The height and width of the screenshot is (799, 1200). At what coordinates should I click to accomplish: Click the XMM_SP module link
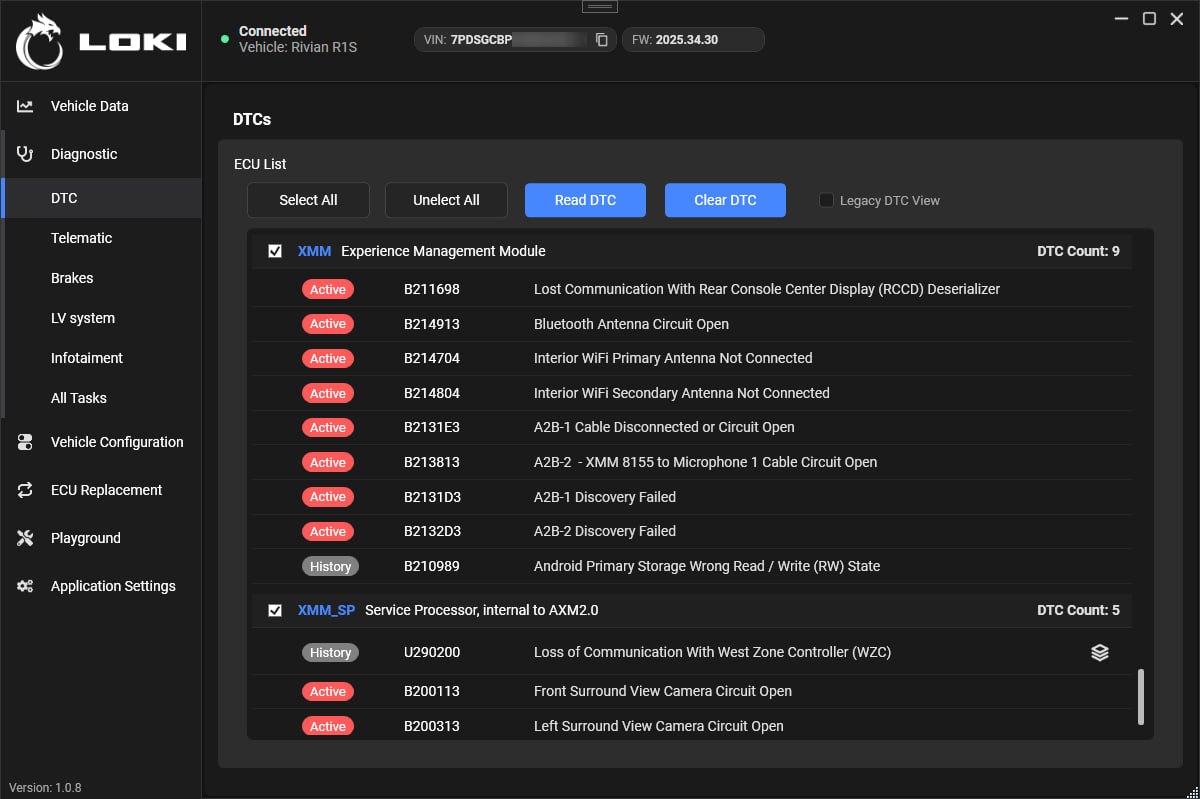click(326, 610)
